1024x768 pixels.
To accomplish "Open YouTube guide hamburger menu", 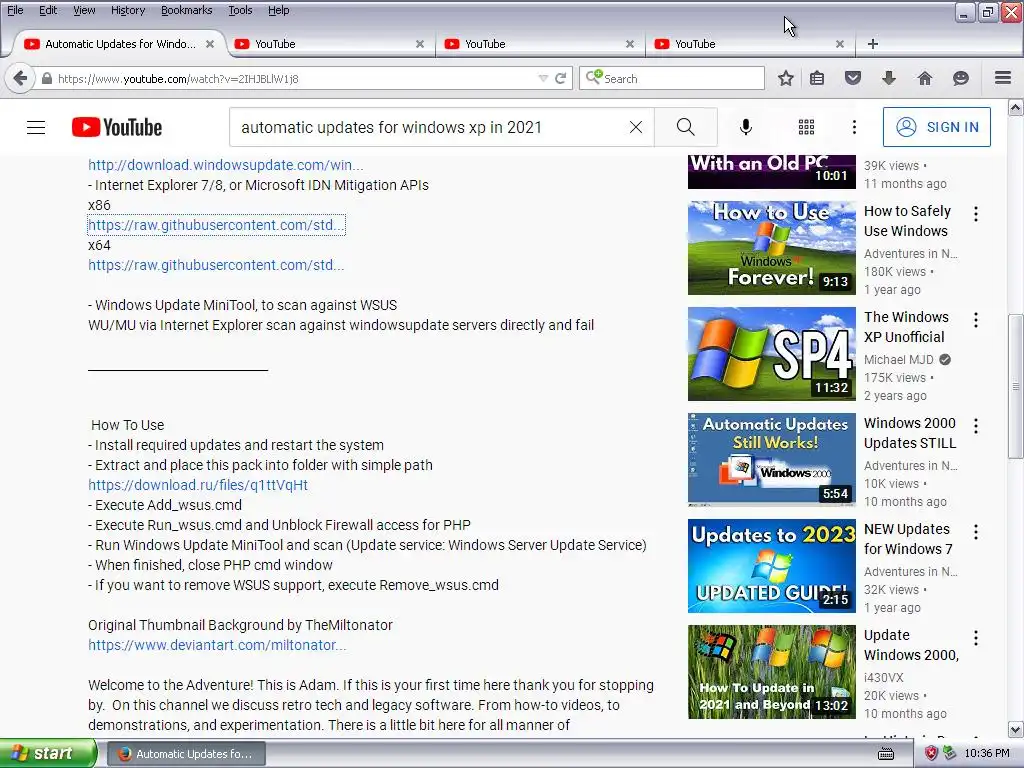I will tap(36, 127).
